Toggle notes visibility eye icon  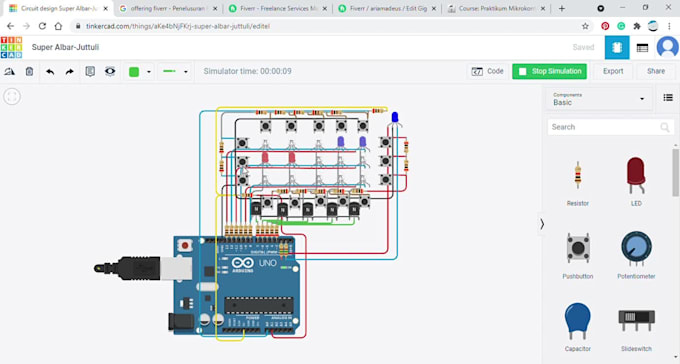pyautogui.click(x=110, y=71)
